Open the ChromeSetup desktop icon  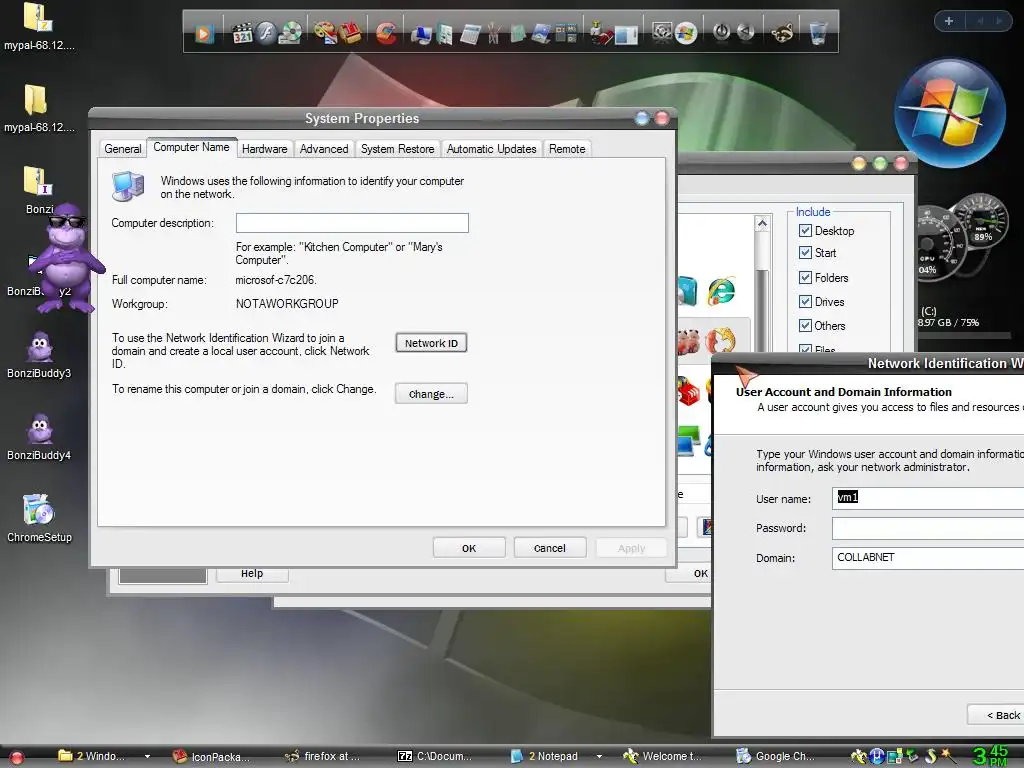pos(39,519)
